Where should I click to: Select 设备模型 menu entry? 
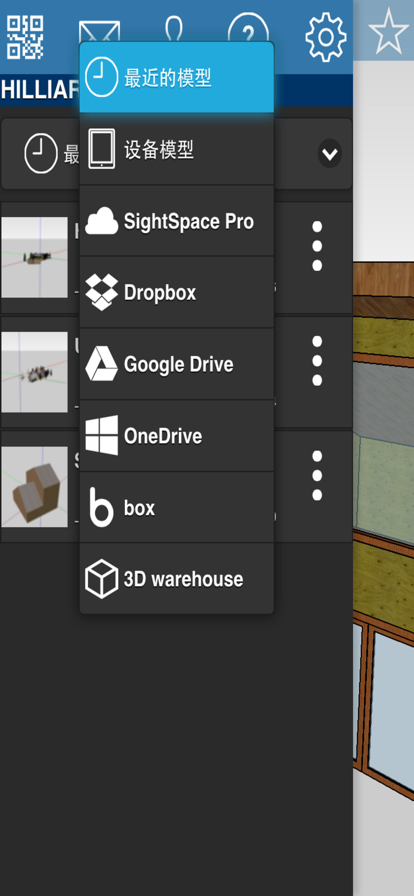(177, 150)
